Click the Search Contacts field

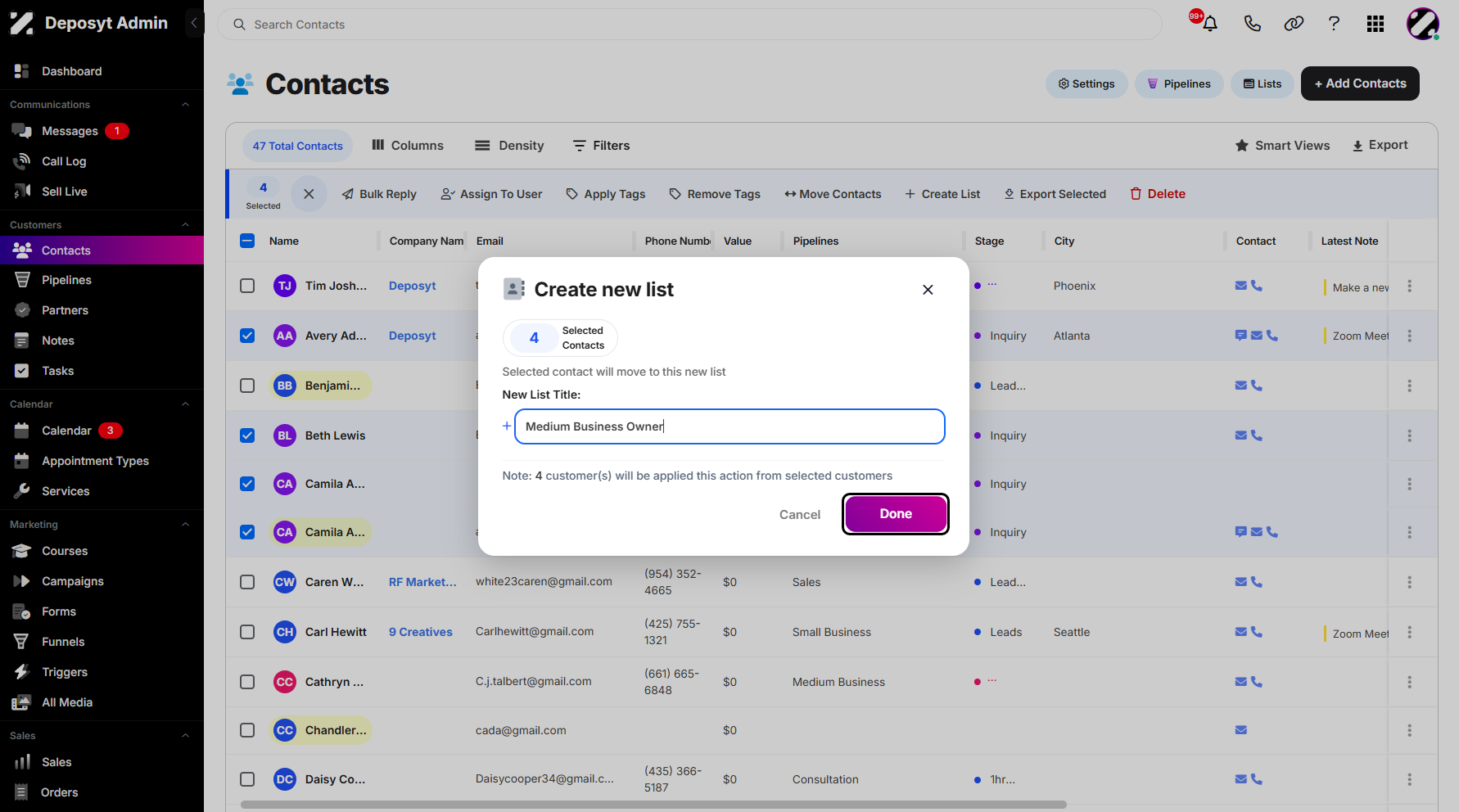(689, 25)
